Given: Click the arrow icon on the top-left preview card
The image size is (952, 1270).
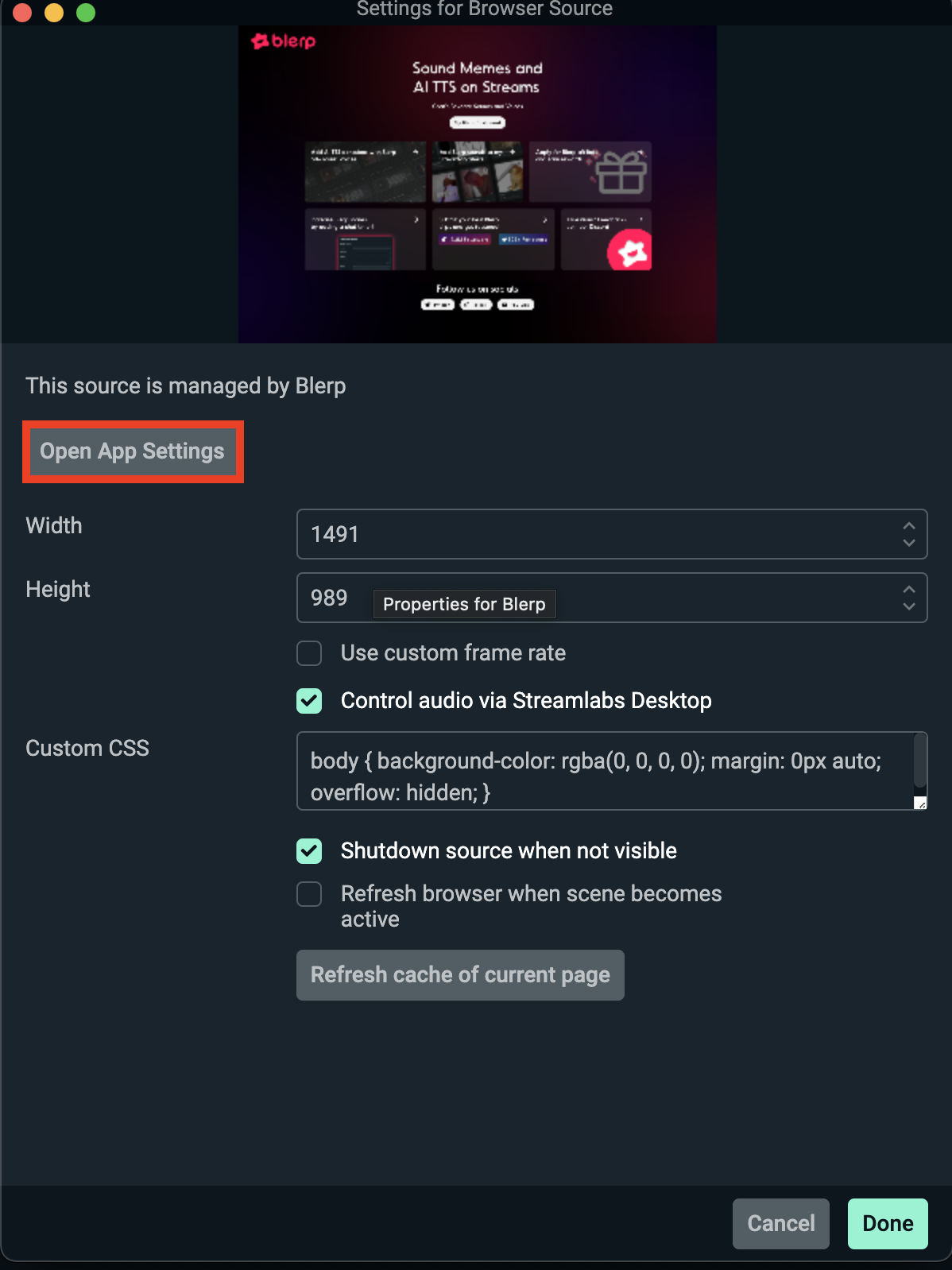Looking at the screenshot, I should pyautogui.click(x=416, y=152).
